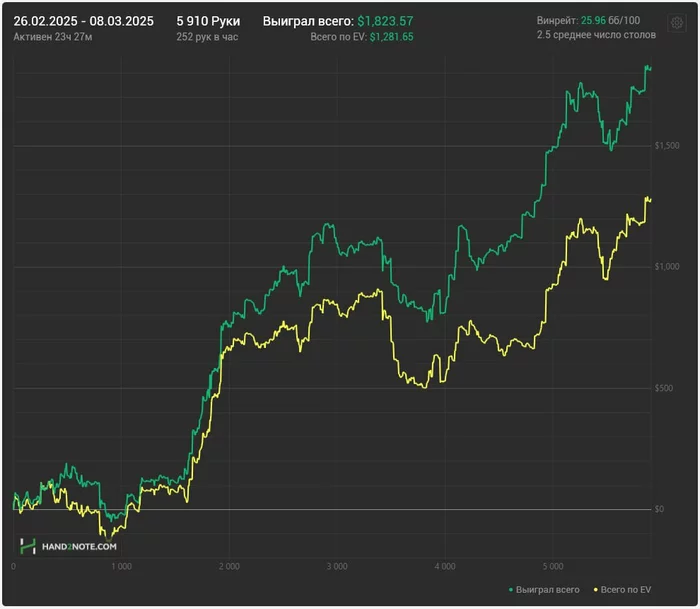The height and width of the screenshot is (609, 700).
Task: Click the 5 910 Руки hands count
Action: pos(208,21)
